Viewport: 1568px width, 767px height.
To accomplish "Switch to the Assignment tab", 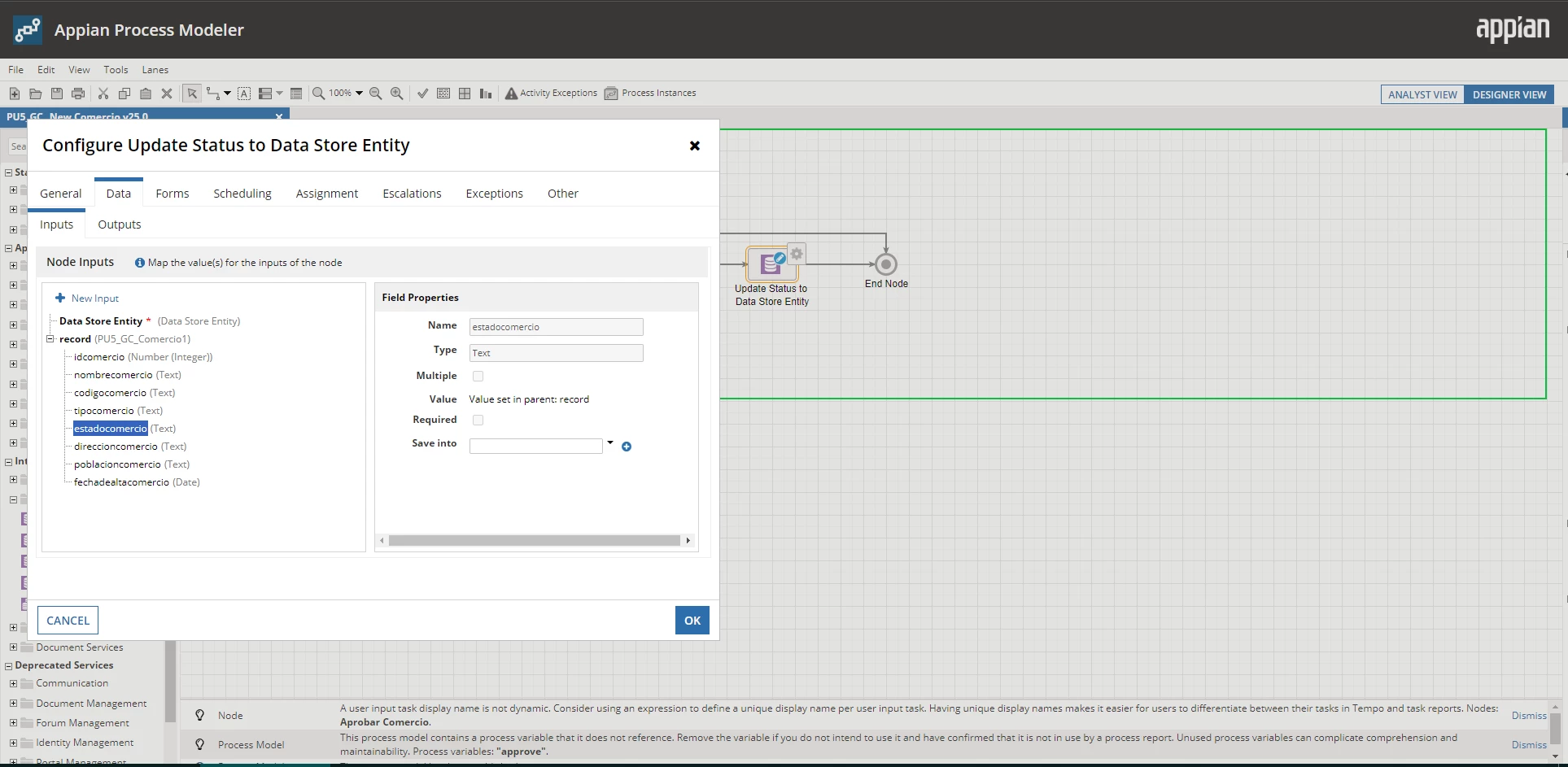I will click(327, 194).
